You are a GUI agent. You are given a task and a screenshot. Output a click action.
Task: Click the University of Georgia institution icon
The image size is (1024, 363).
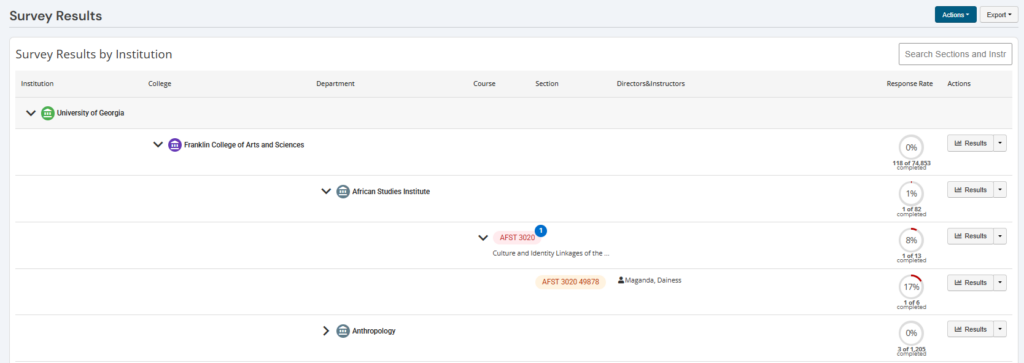(48, 113)
